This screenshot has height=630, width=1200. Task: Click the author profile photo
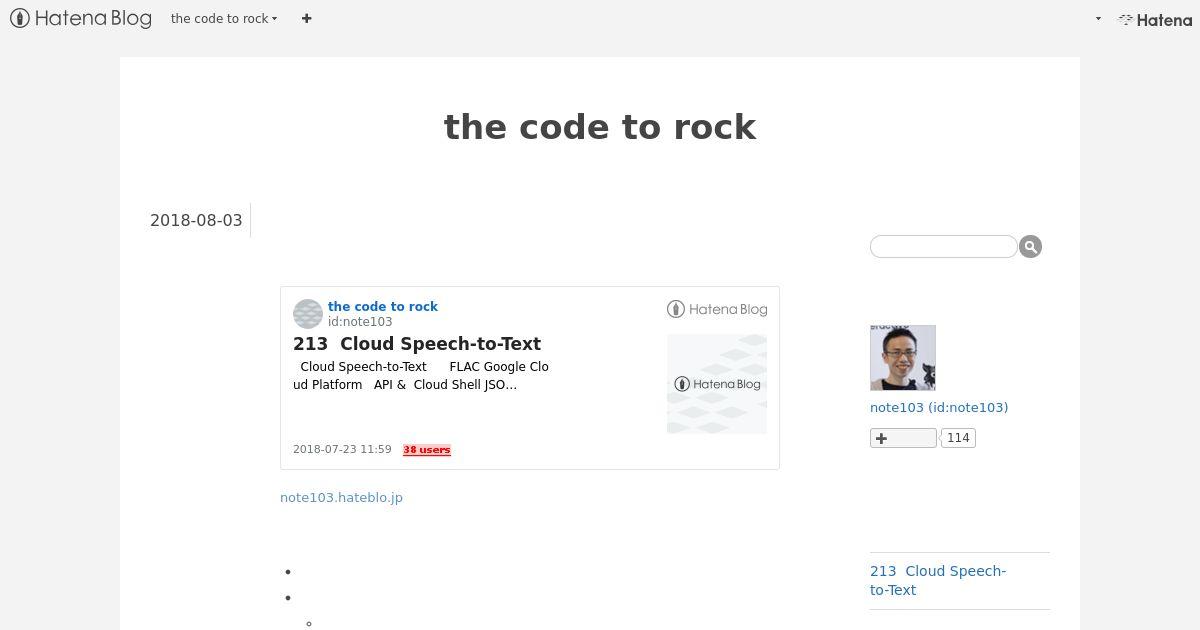[903, 357]
